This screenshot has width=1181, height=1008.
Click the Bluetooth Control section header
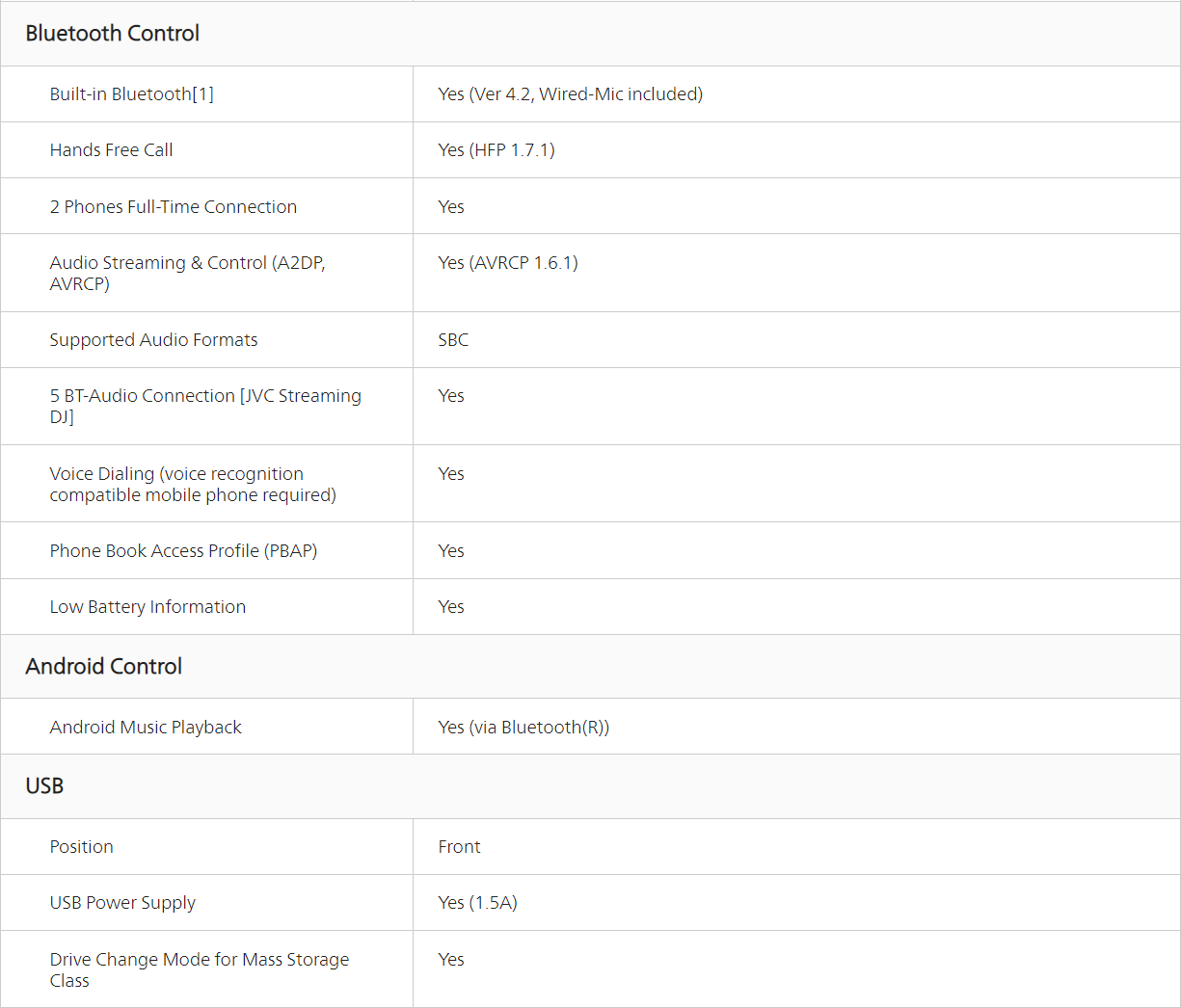(x=112, y=34)
